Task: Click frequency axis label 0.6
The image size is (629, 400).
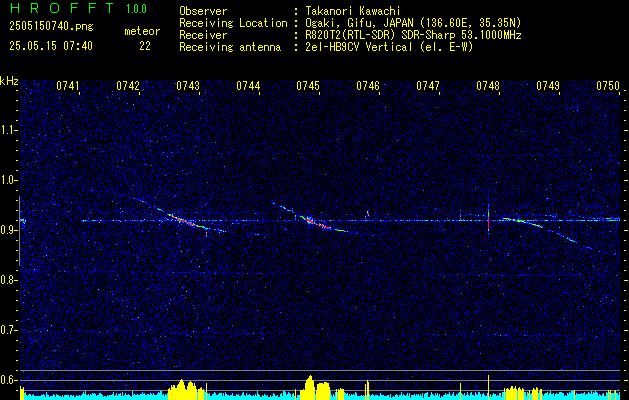Action: [8, 380]
